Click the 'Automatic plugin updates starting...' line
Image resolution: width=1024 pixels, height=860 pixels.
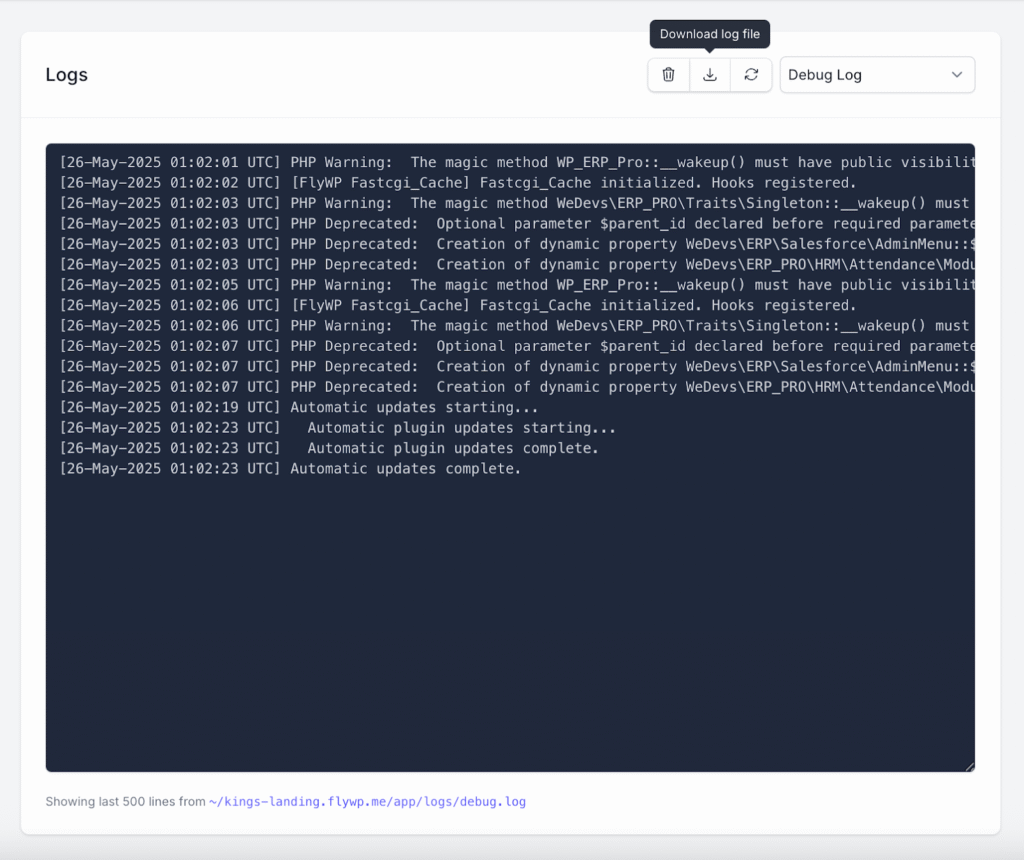tap(338, 428)
